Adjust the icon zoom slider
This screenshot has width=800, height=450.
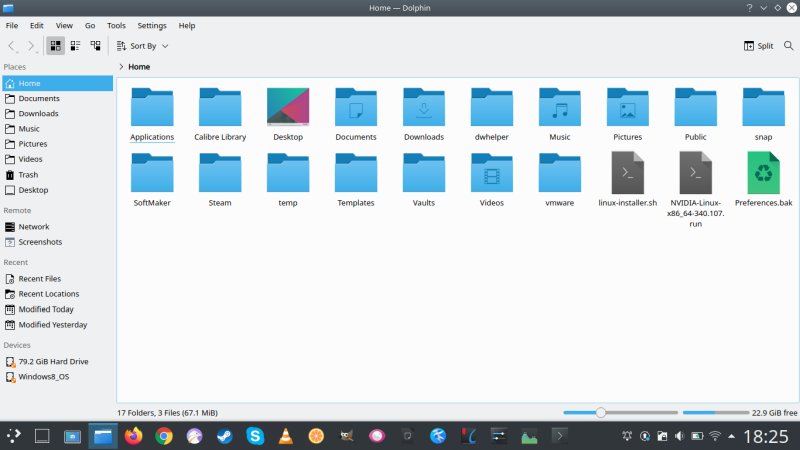pos(601,412)
